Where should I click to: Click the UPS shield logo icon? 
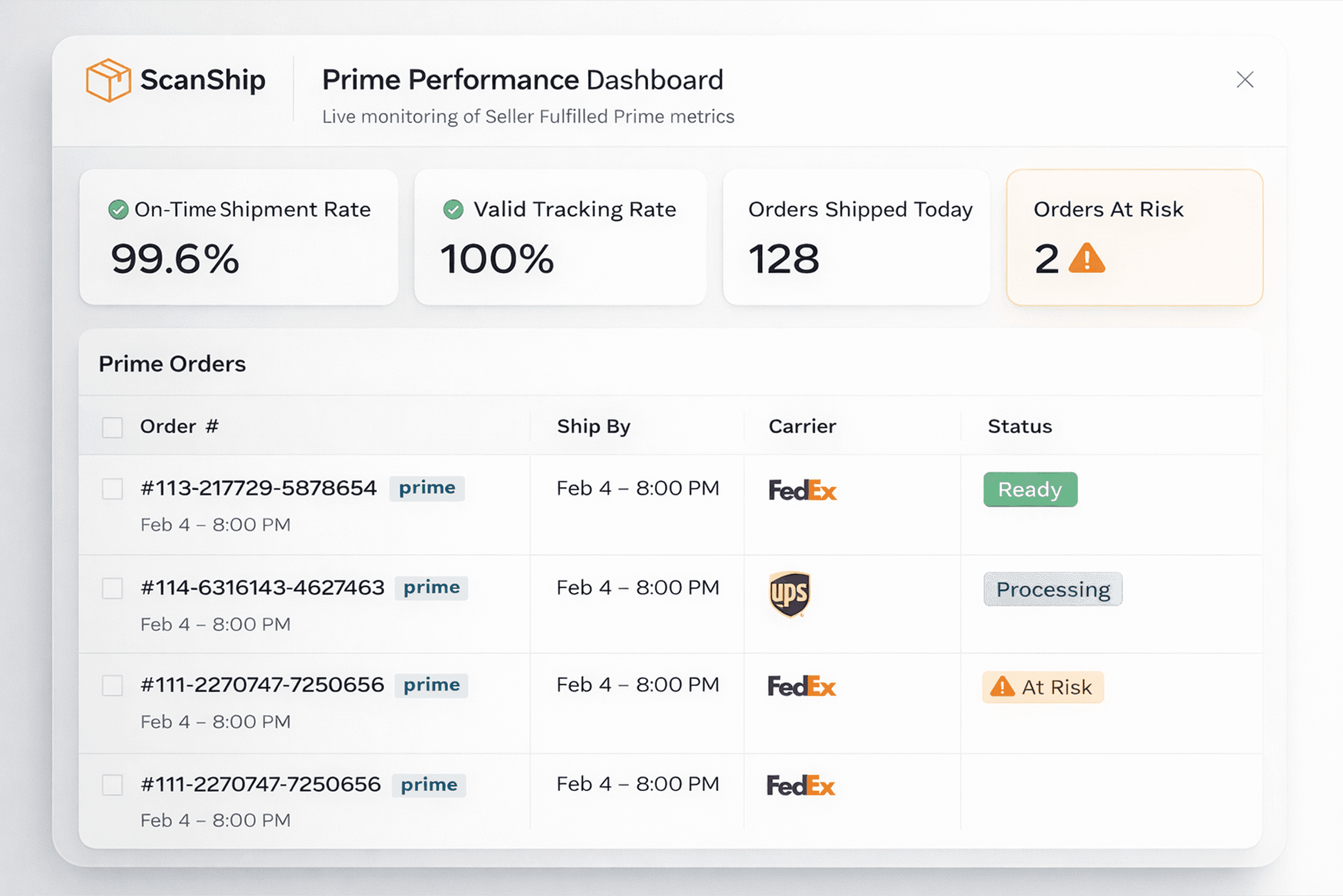coord(789,594)
